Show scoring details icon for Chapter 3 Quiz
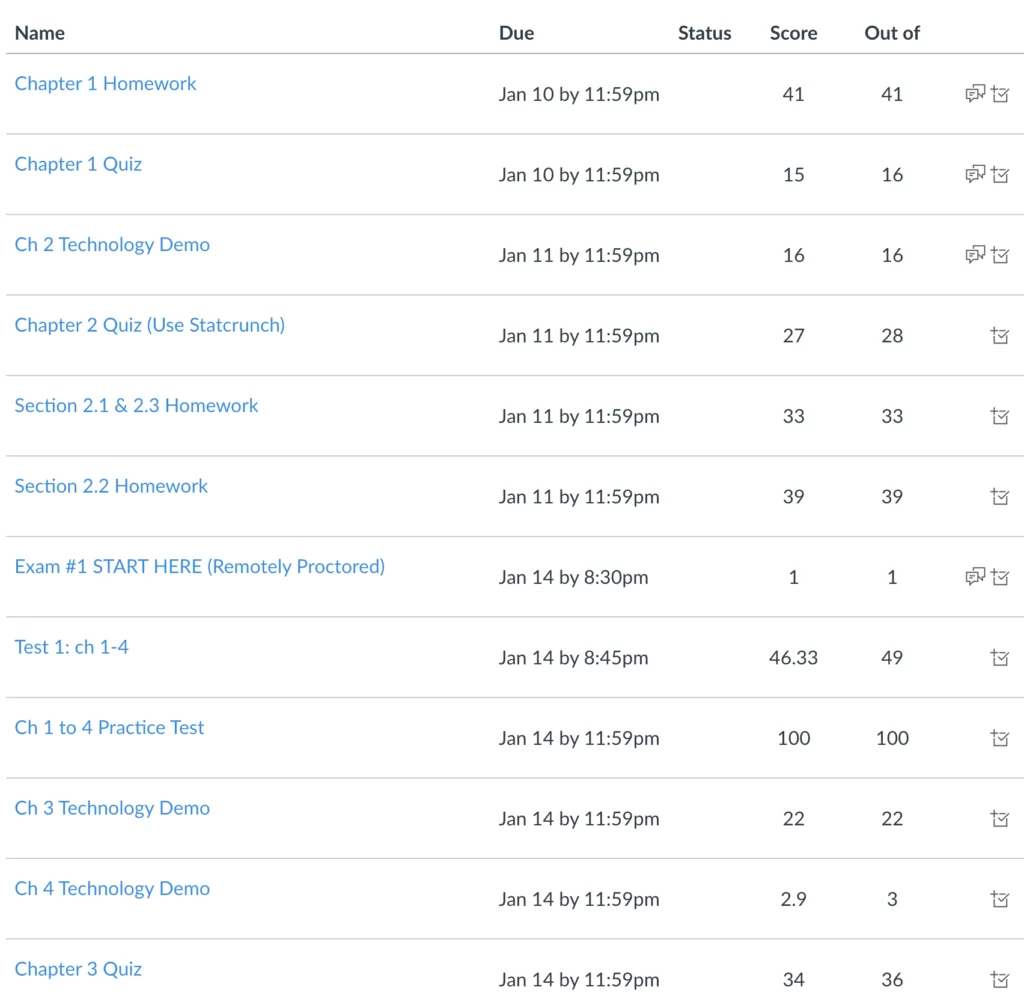Screen dimensions: 1024x1002 point(1000,979)
